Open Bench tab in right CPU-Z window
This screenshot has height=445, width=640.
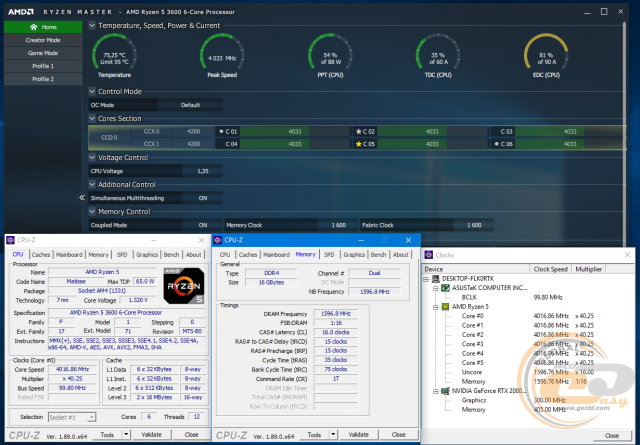tap(378, 254)
